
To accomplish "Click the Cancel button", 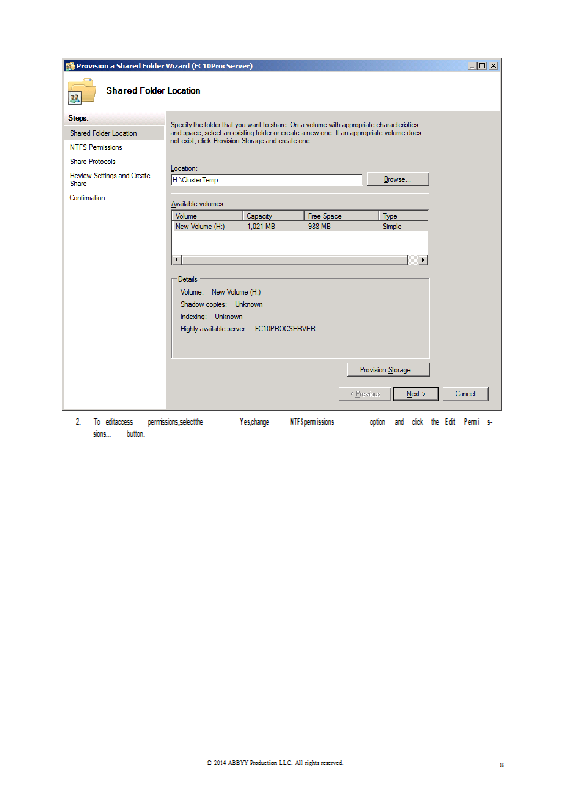I will (x=465, y=394).
